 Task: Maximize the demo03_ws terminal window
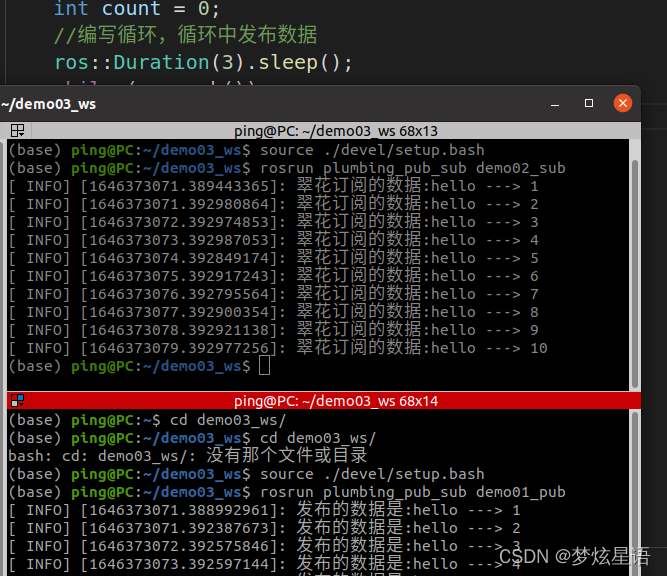(589, 103)
